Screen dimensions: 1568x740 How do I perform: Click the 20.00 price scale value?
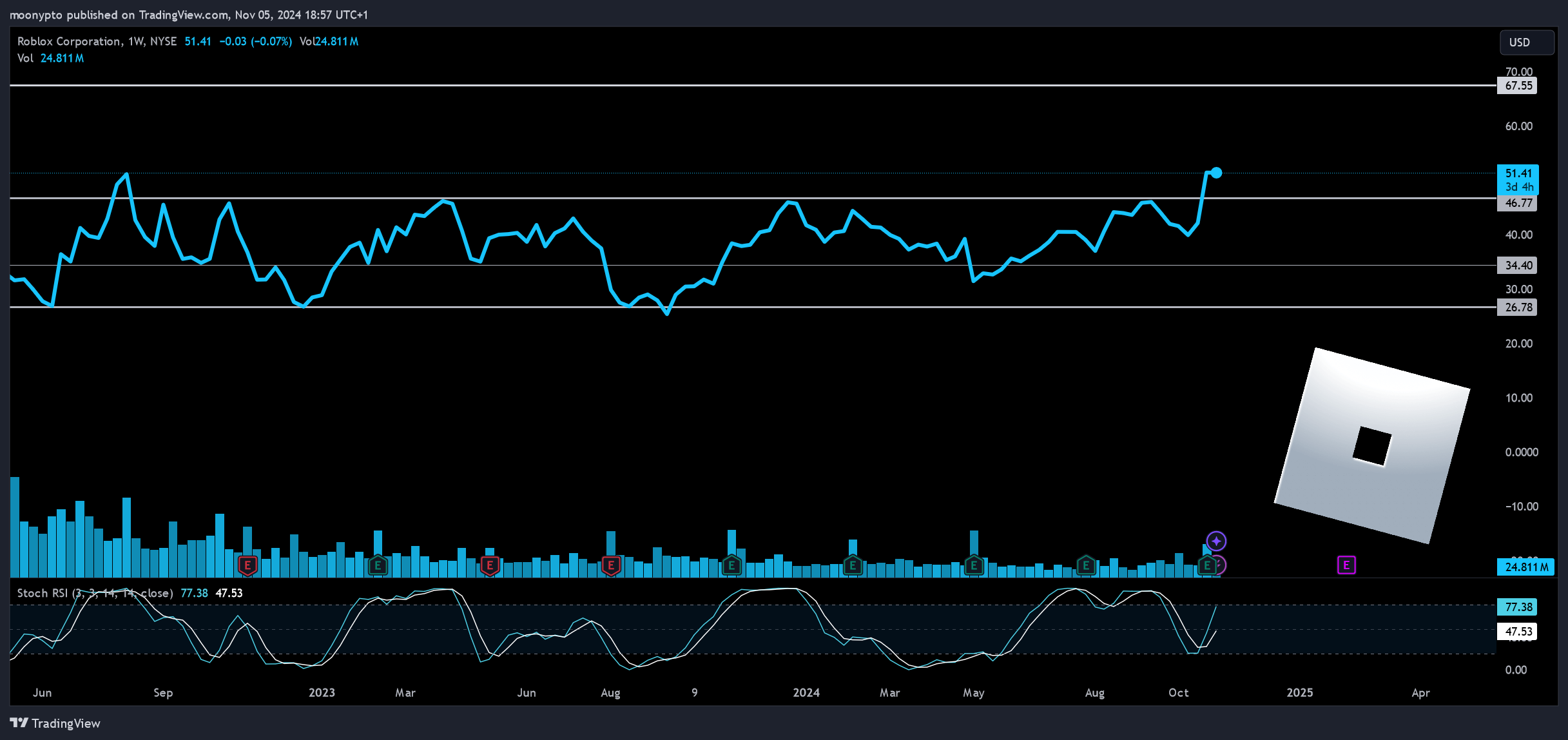[1519, 344]
